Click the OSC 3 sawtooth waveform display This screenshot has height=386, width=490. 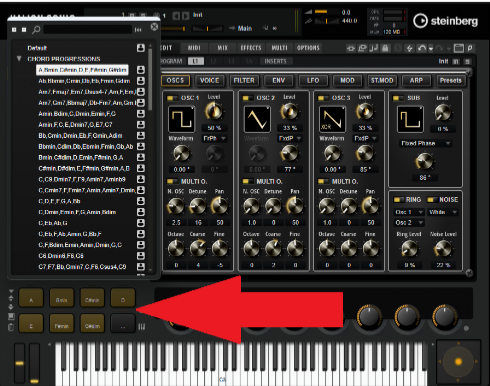[x=332, y=119]
